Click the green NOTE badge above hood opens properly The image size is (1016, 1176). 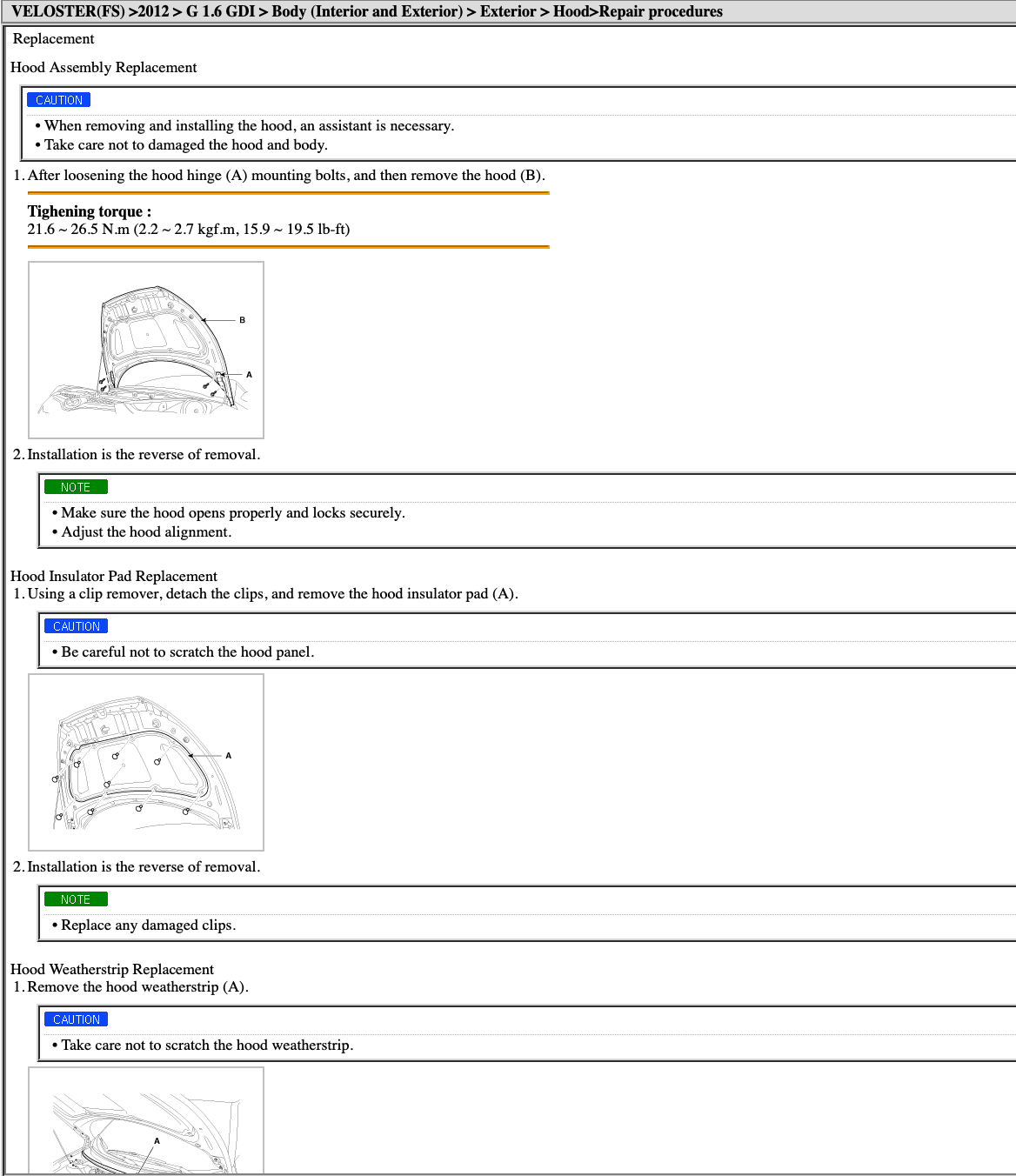click(x=76, y=487)
